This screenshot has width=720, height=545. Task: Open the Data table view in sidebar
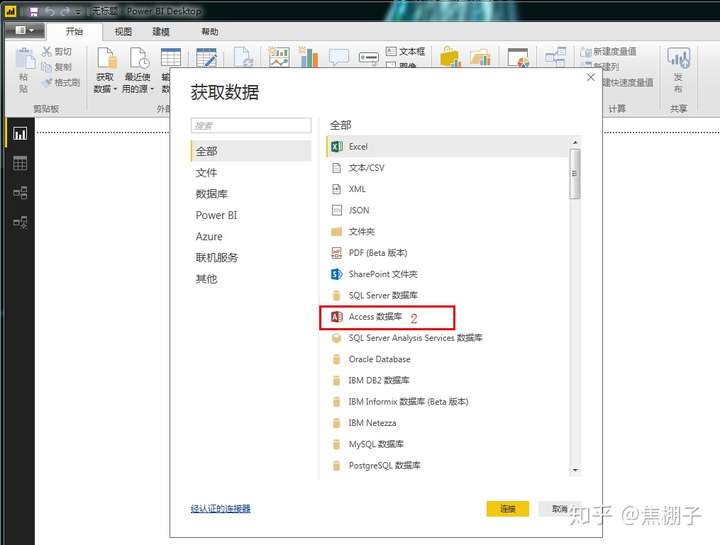click(x=20, y=163)
